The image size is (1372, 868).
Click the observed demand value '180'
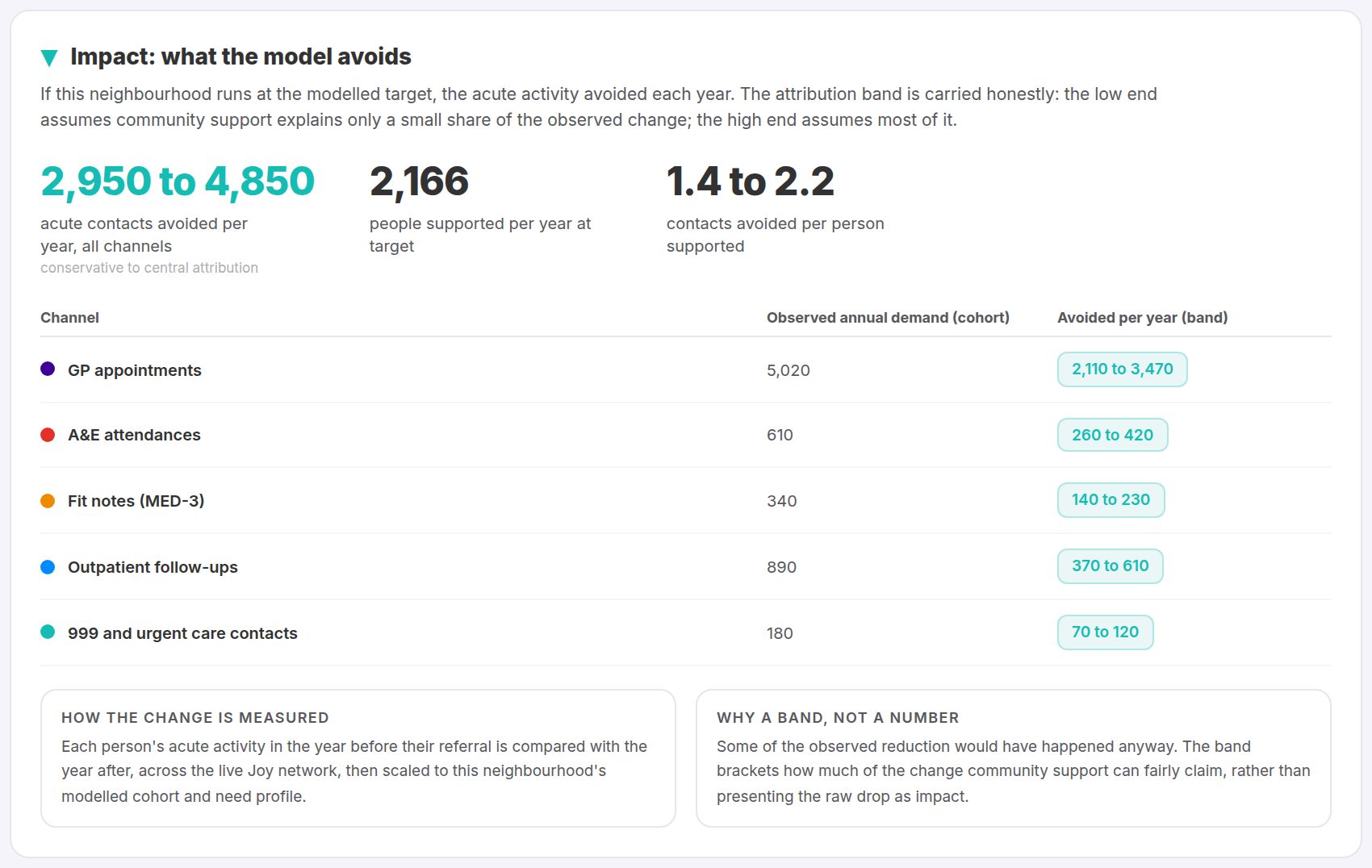(x=780, y=633)
